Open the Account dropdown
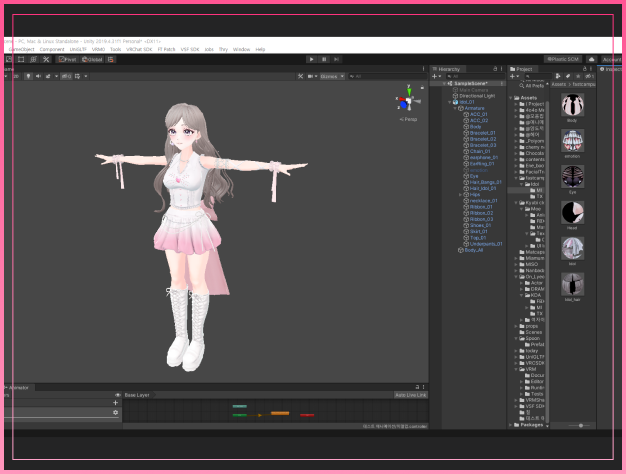 [x=611, y=59]
